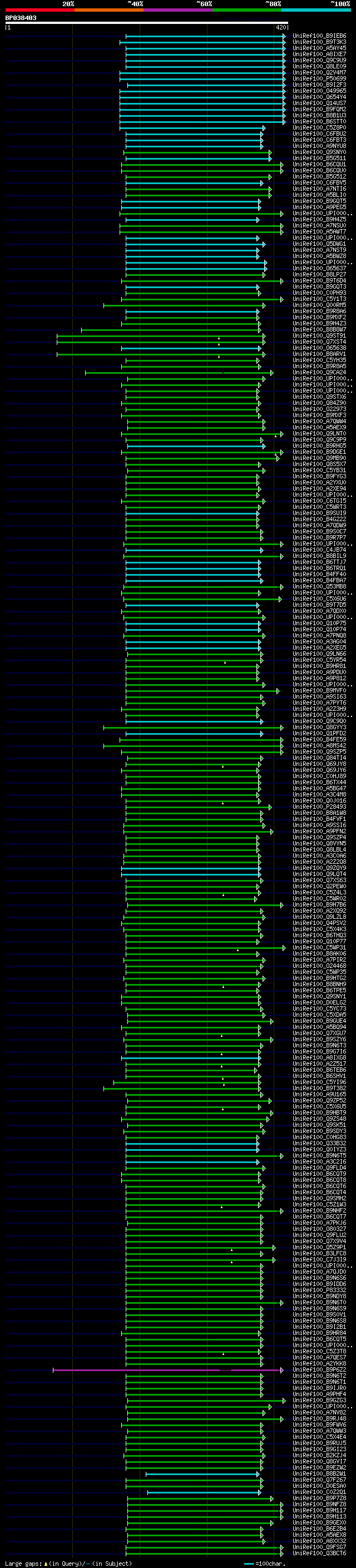Click the Large gaps legend text
This screenshot has width=356, height=1568.
(68, 1564)
